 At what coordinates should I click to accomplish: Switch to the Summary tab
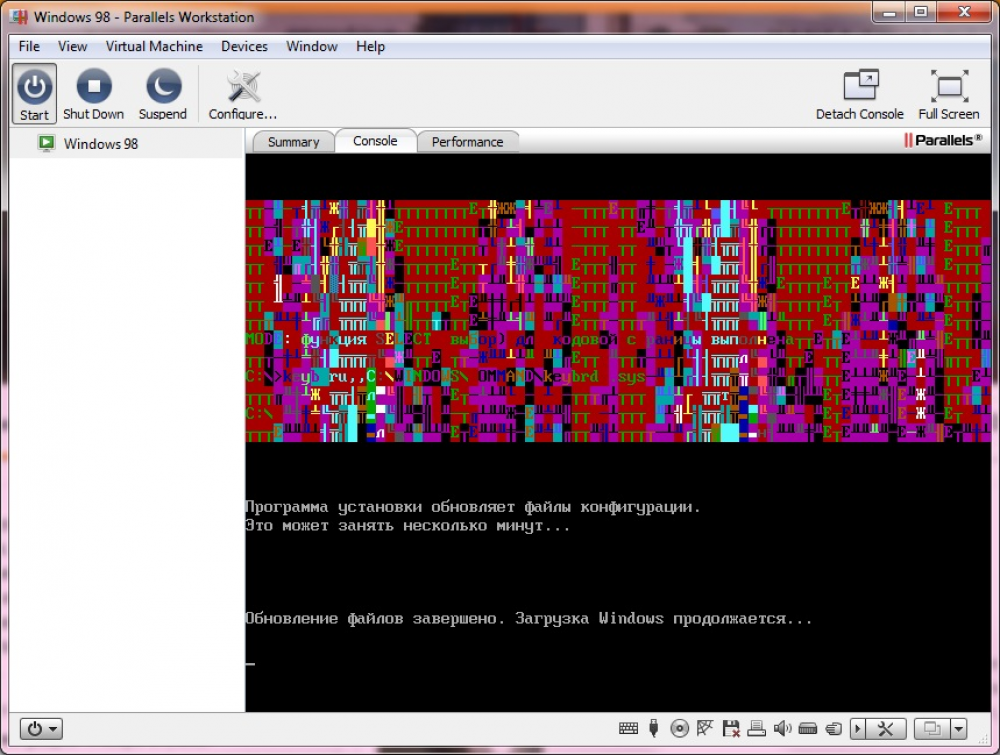pyautogui.click(x=294, y=142)
